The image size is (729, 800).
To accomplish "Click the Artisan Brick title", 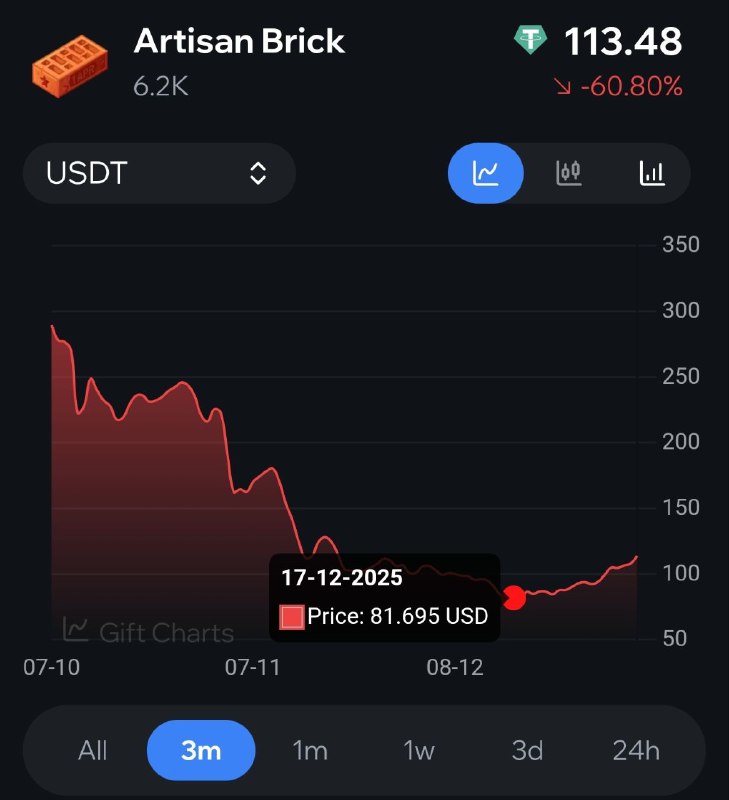I will pyautogui.click(x=239, y=41).
